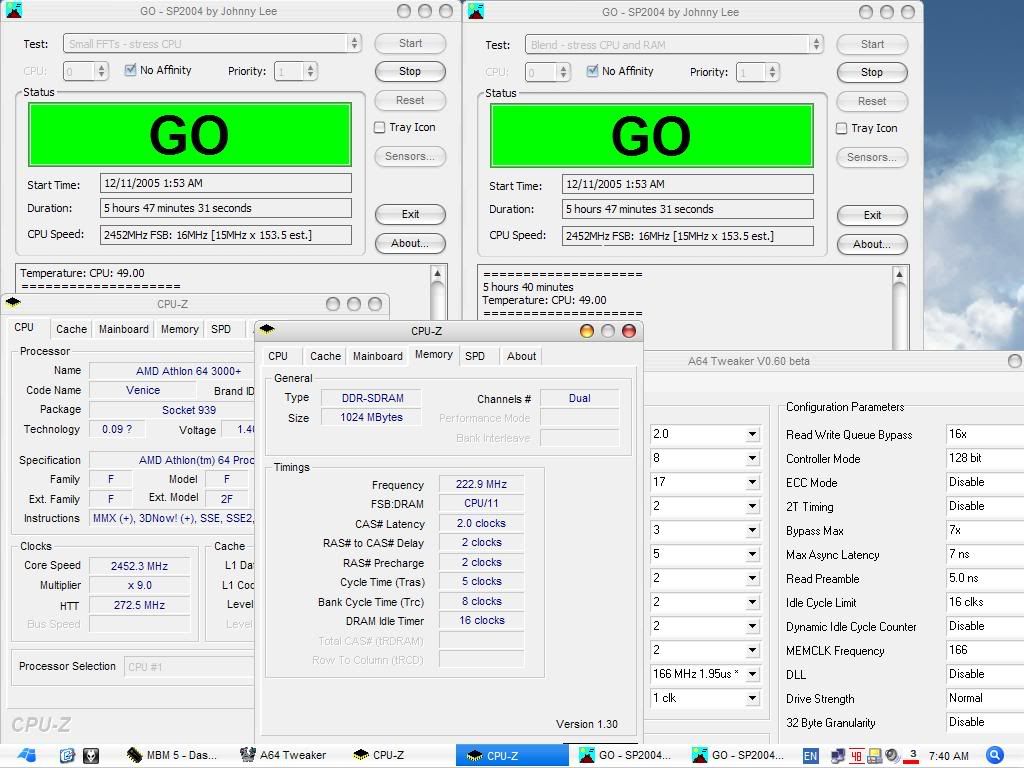Click the 2452.3 MHz Core Speed value
The width and height of the screenshot is (1024, 768).
coord(139,566)
